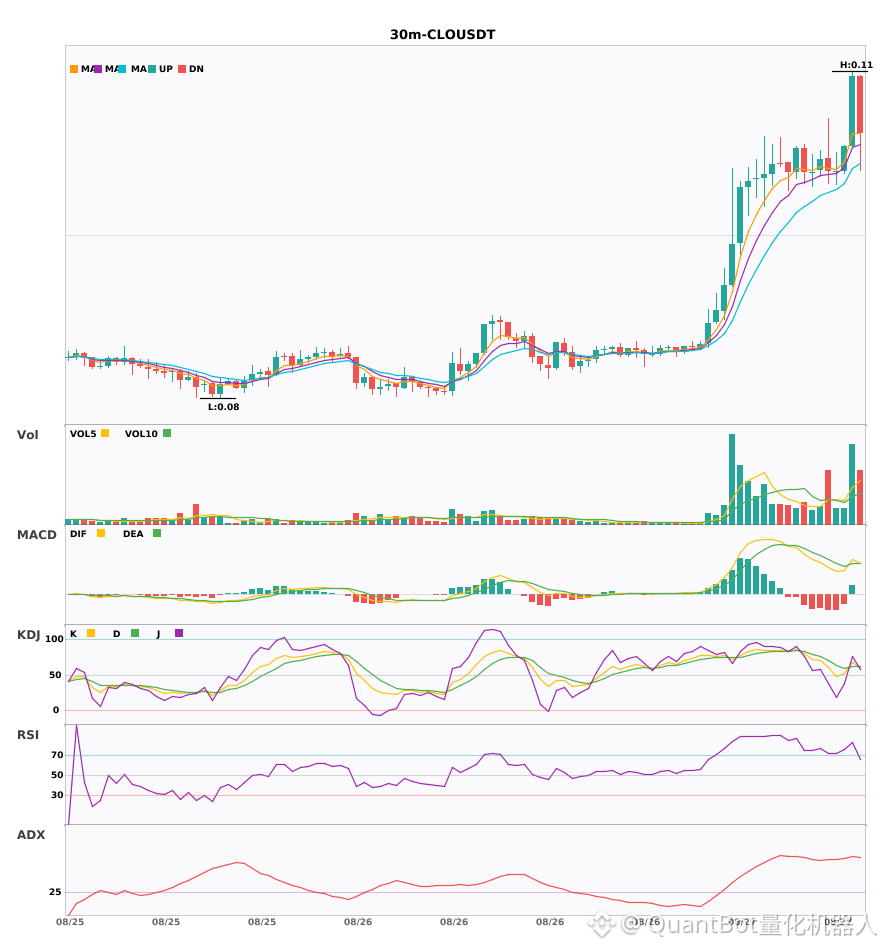Screen dimensions: 885x950
Task: Click the 0 axis value in KDJ panel
Action: [56, 710]
